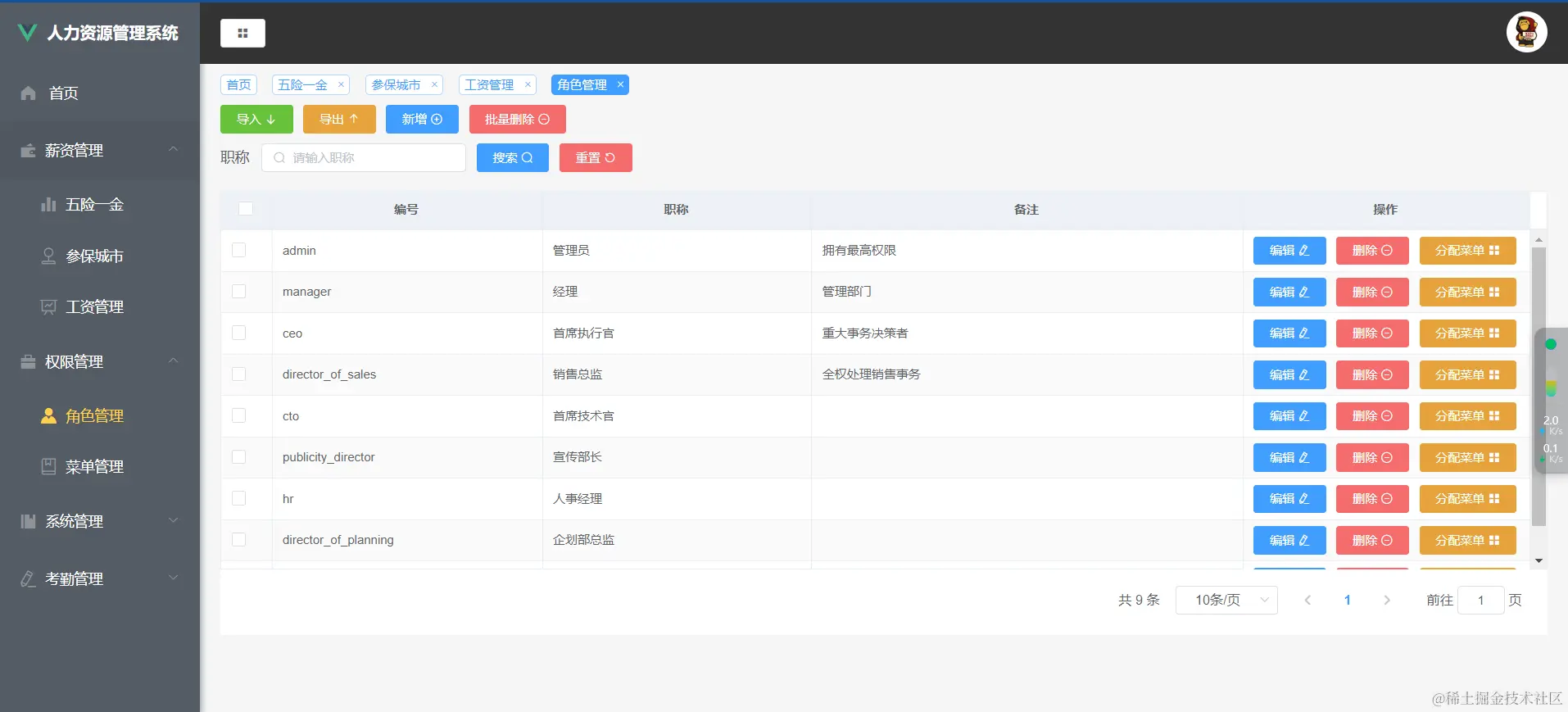Close the 角色管理 tag
Screen dimensions: 1568x712
click(620, 84)
